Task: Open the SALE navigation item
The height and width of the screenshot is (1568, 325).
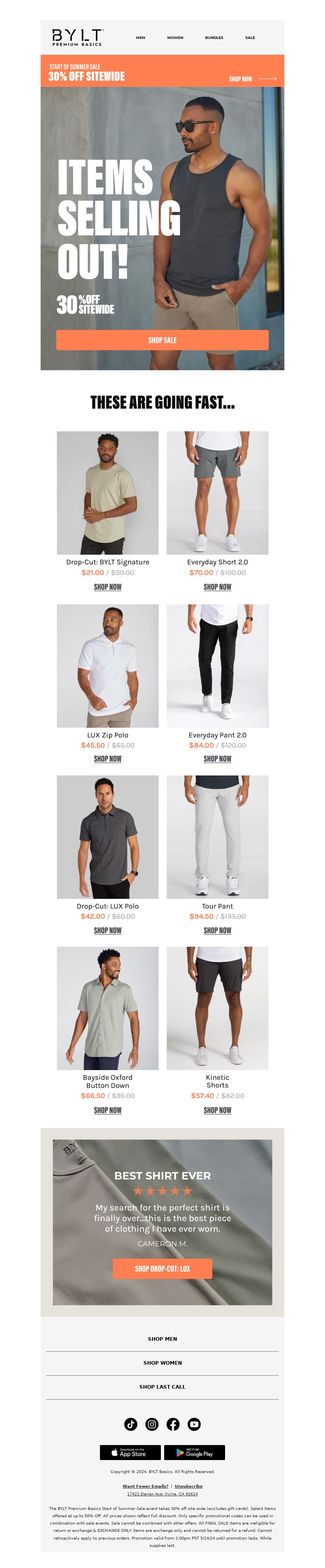Action: [x=250, y=38]
